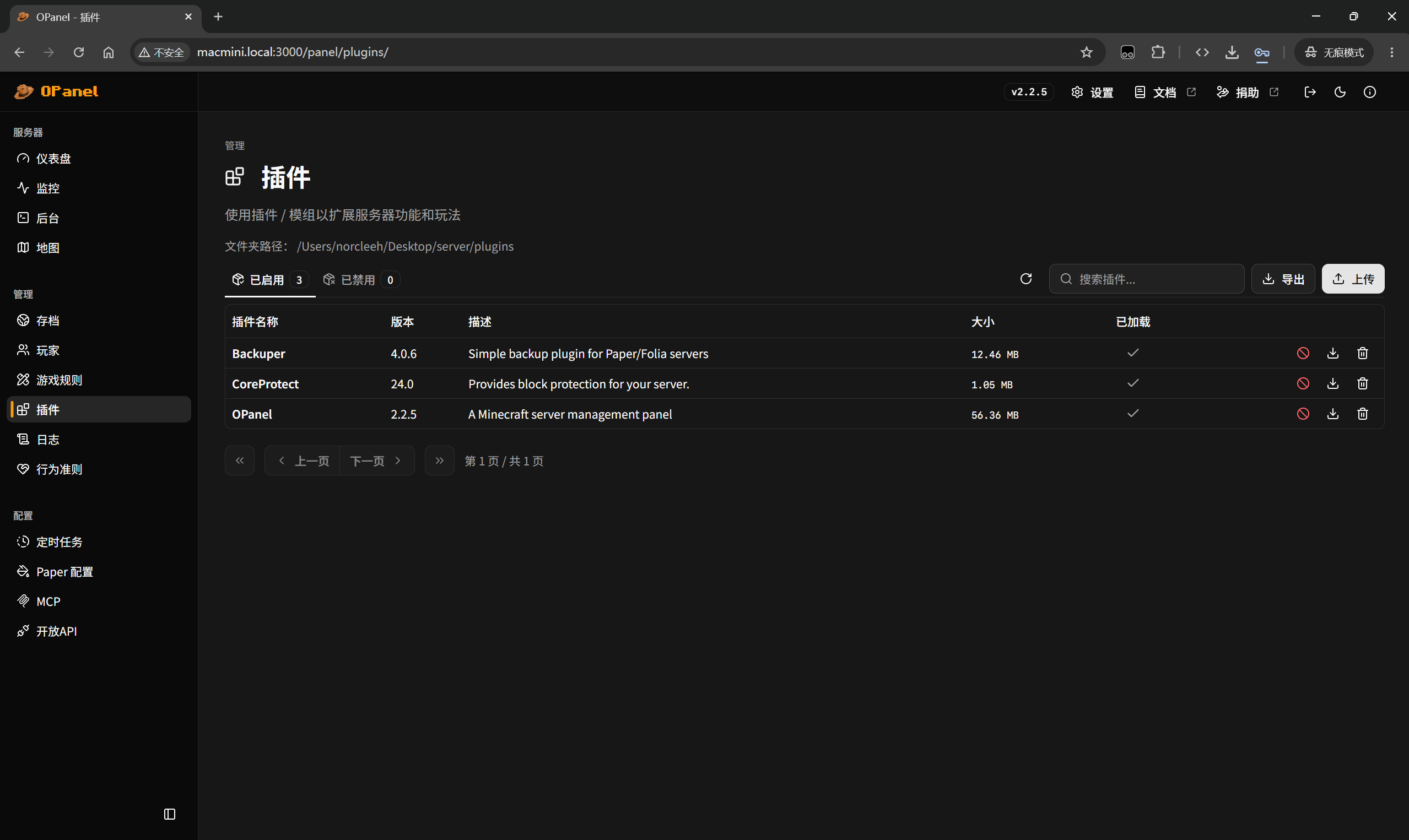Image resolution: width=1409 pixels, height=840 pixels.
Task: Click 下一页 next page button
Action: click(377, 460)
